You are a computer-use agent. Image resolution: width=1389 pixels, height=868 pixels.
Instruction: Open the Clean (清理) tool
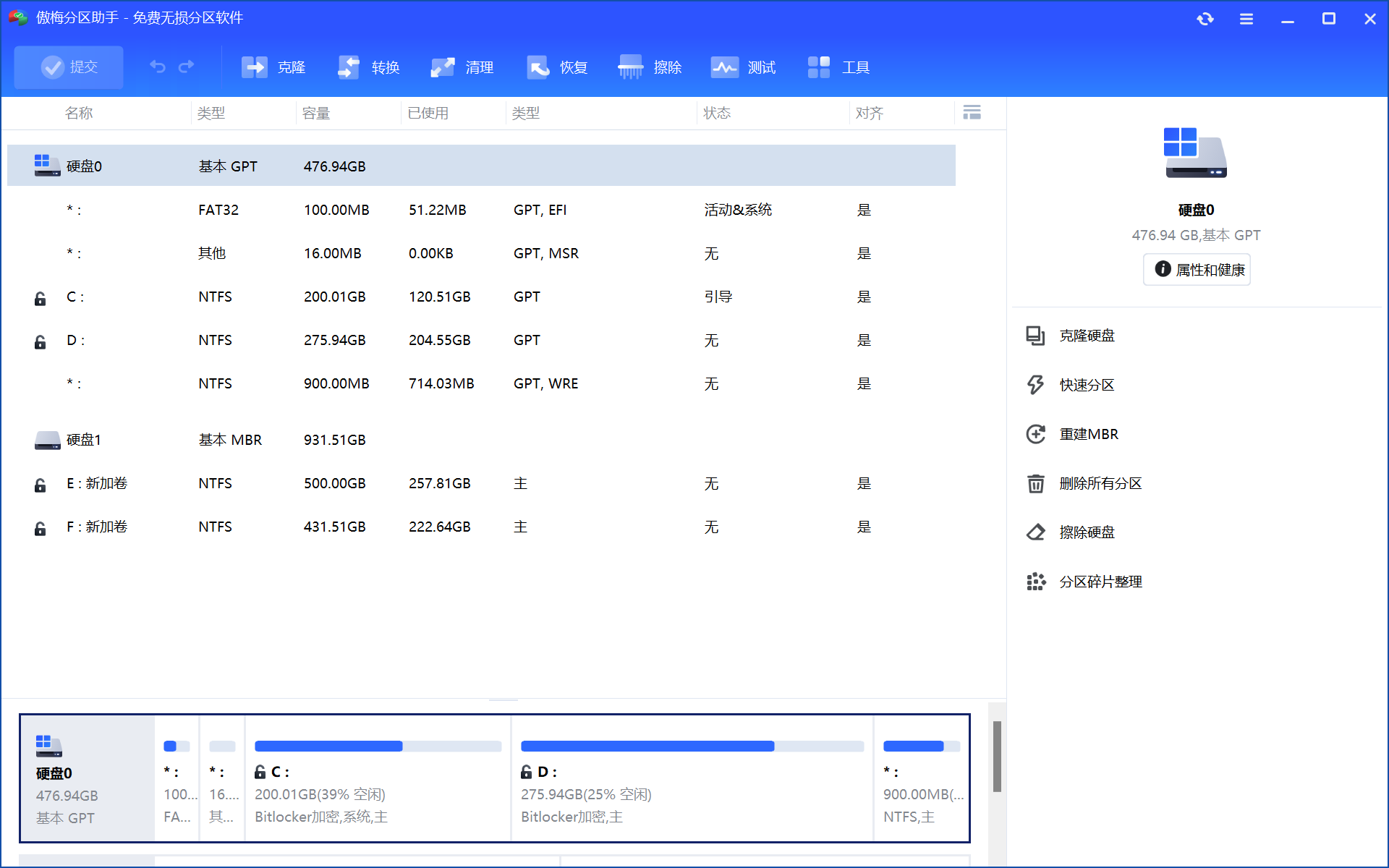point(462,67)
